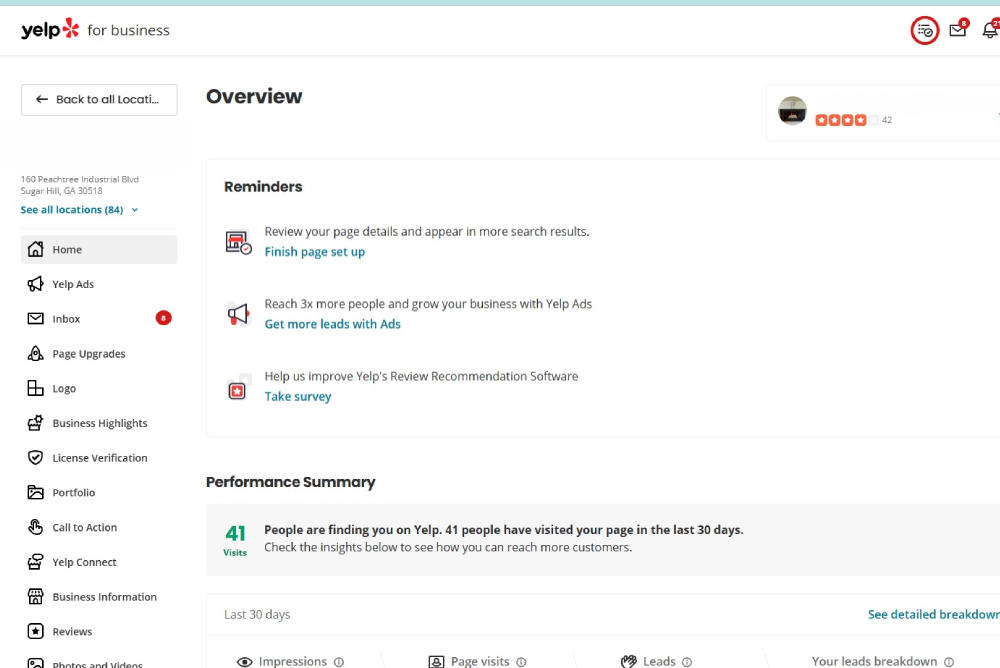Expand the See all locations (84) dropdown
Image resolution: width=1000 pixels, height=668 pixels.
pos(79,209)
